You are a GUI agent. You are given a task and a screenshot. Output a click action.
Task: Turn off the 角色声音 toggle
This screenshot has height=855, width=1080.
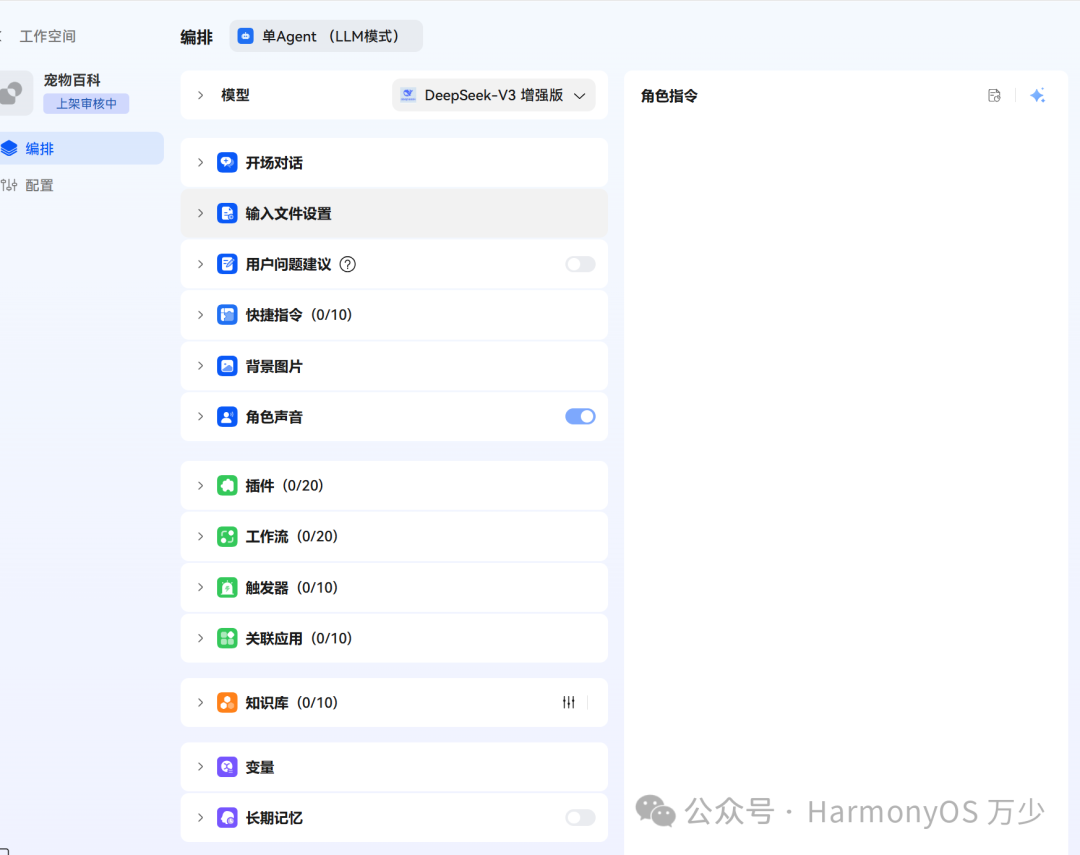click(x=580, y=417)
